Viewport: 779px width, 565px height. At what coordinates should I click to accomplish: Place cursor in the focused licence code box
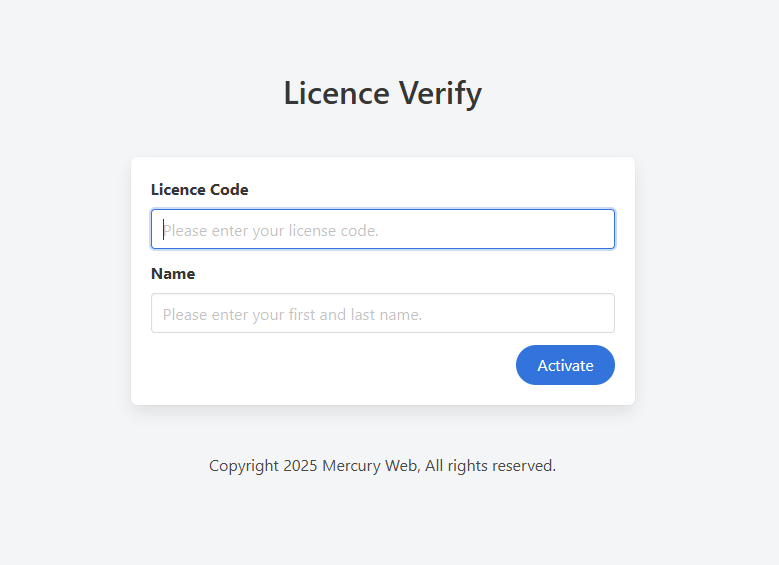pyautogui.click(x=383, y=229)
